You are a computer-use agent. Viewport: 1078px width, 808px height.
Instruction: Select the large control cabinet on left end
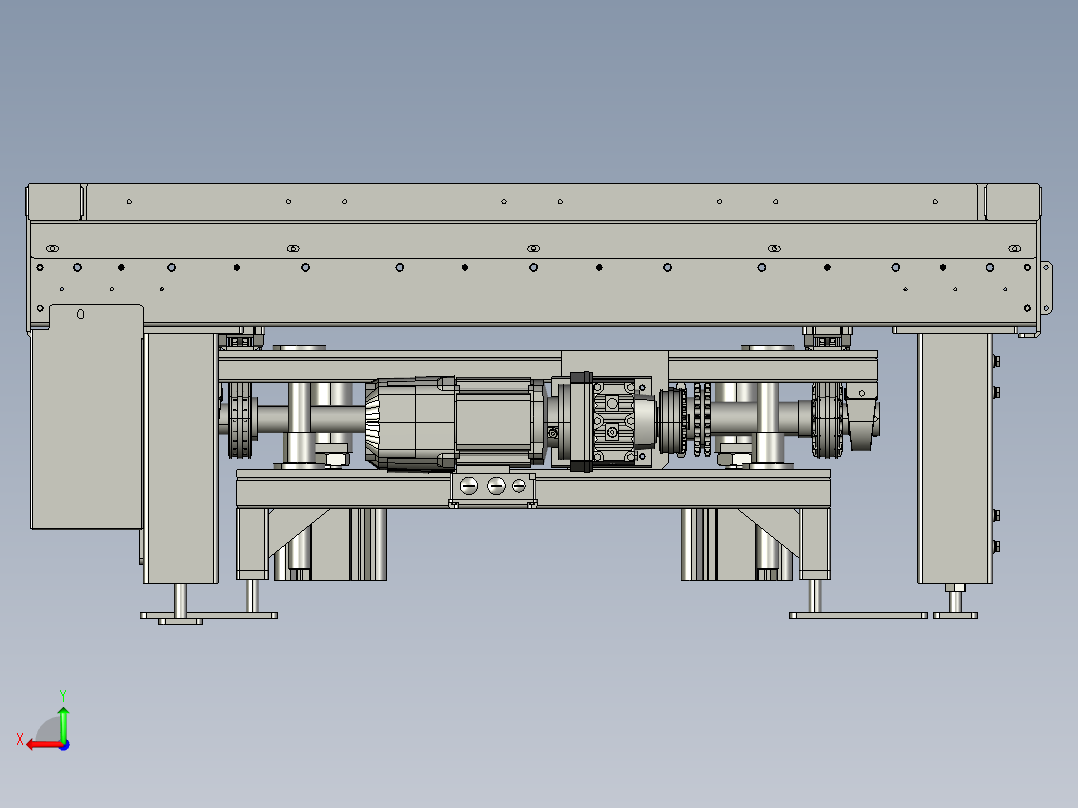pyautogui.click(x=87, y=417)
